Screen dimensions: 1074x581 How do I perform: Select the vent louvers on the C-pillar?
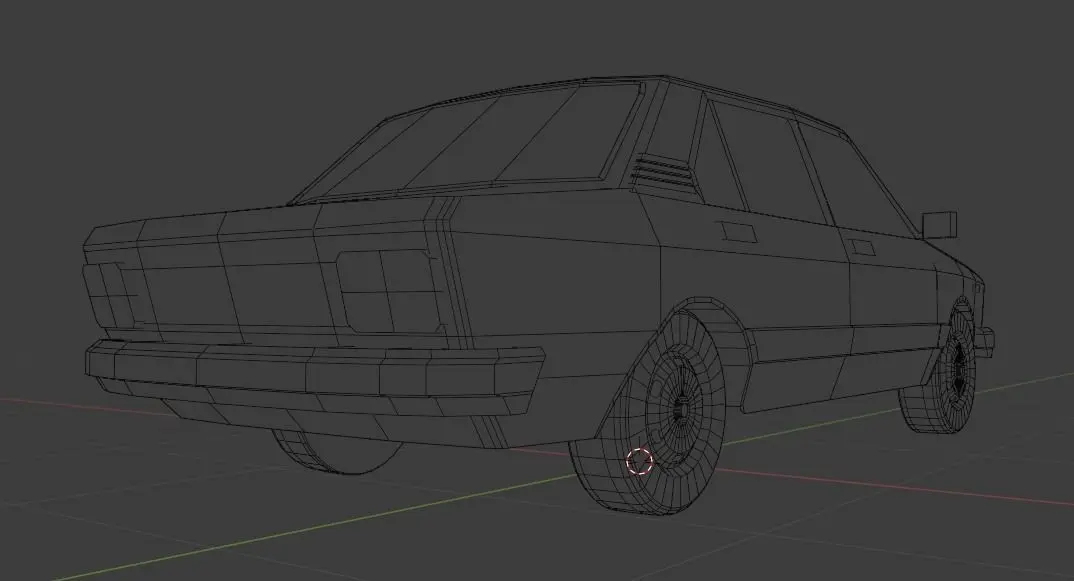pos(662,171)
